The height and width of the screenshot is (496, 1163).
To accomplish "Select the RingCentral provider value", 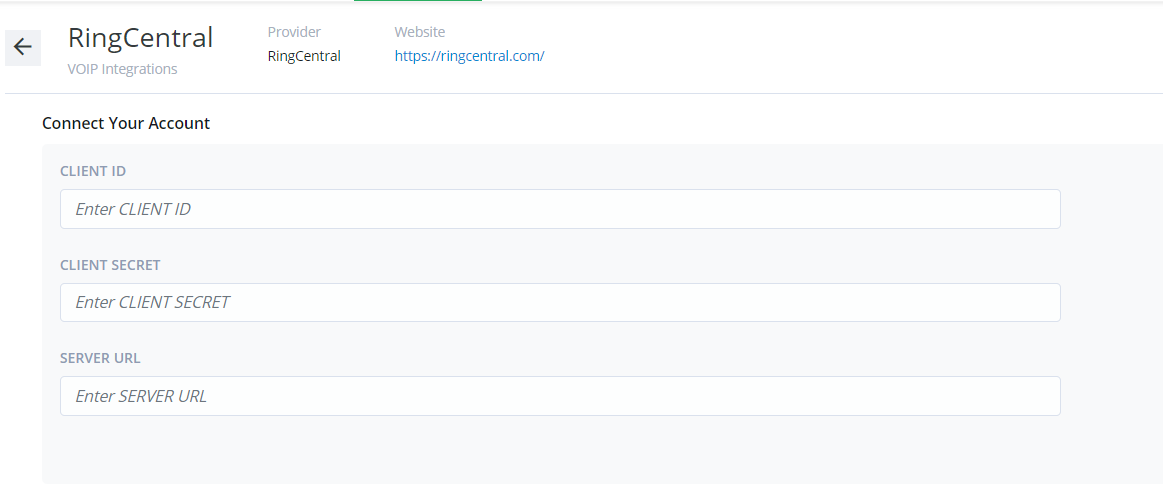I will pyautogui.click(x=304, y=56).
